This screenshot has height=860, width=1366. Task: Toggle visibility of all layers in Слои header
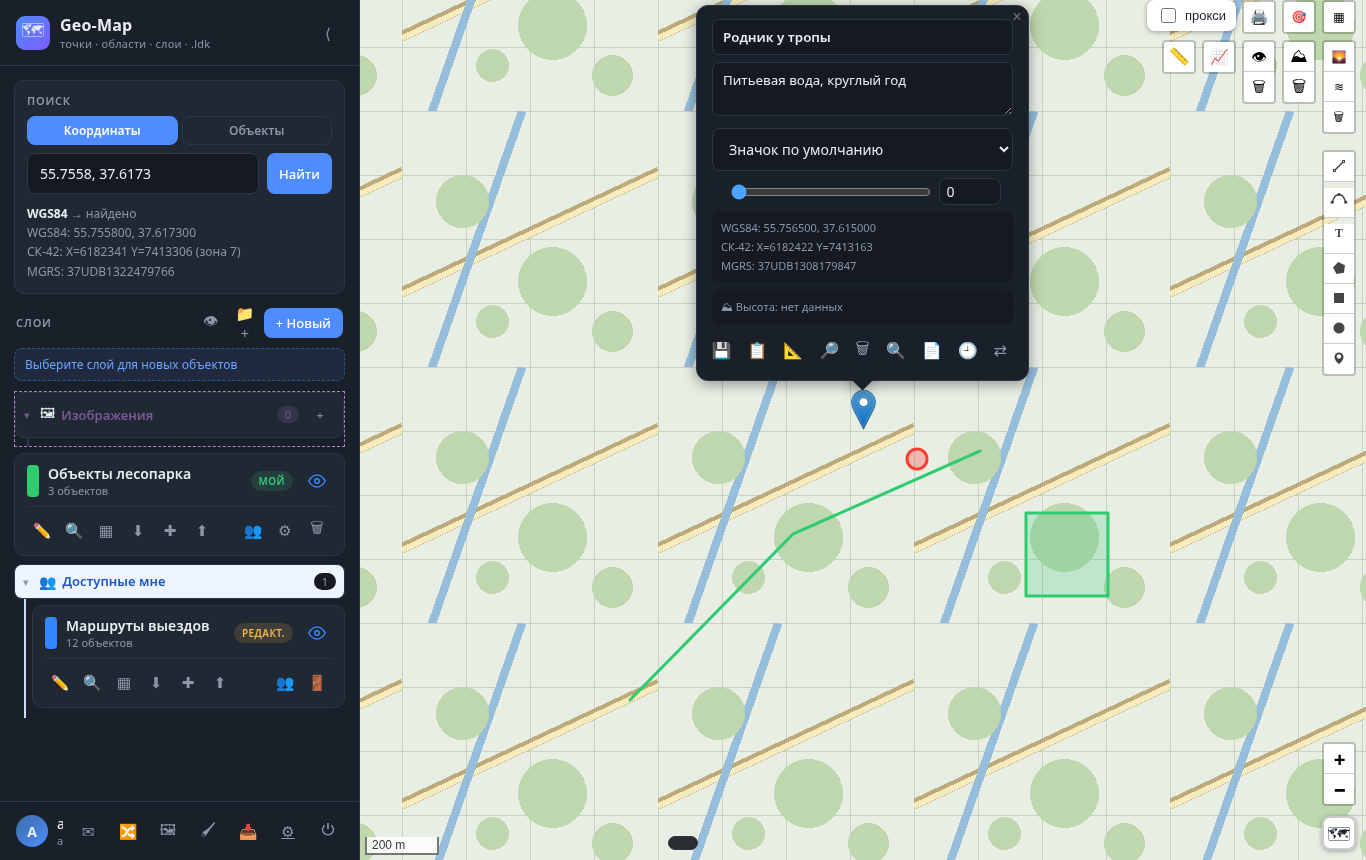coord(210,322)
